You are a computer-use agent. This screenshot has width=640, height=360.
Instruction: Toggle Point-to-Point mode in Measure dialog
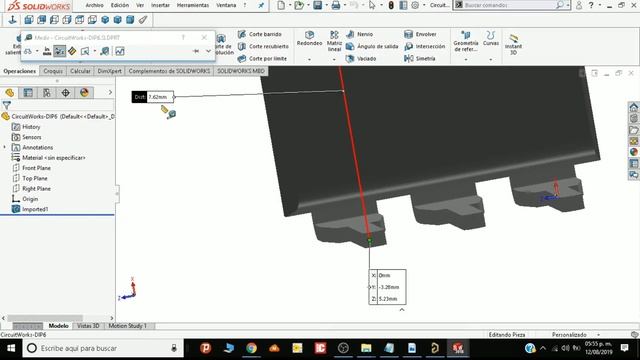point(72,51)
